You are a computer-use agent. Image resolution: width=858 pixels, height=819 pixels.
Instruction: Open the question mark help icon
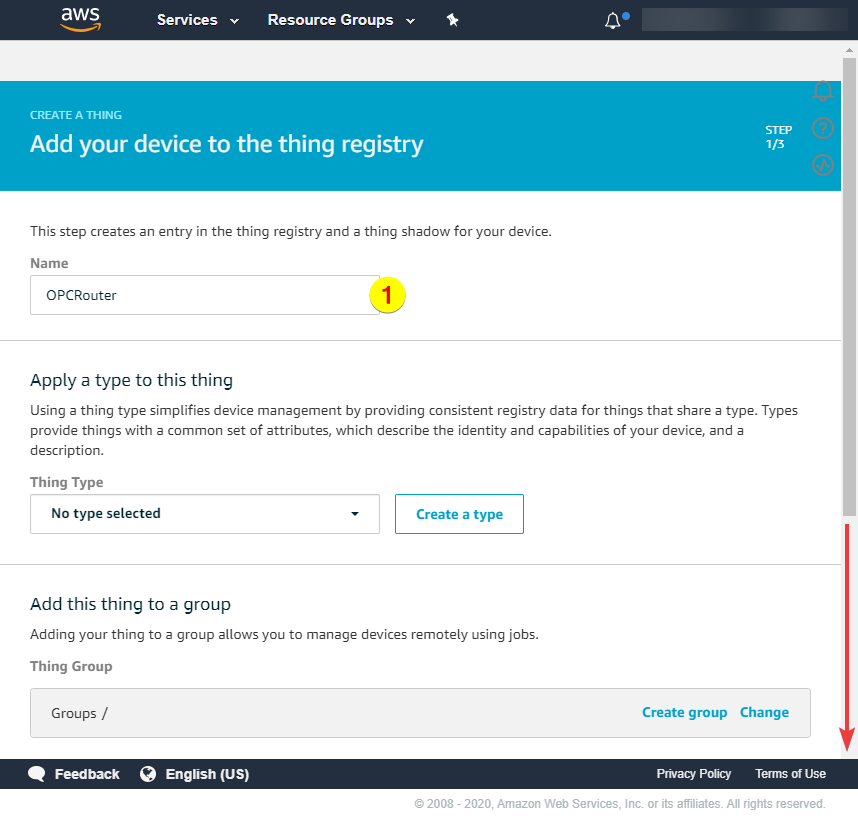click(823, 128)
